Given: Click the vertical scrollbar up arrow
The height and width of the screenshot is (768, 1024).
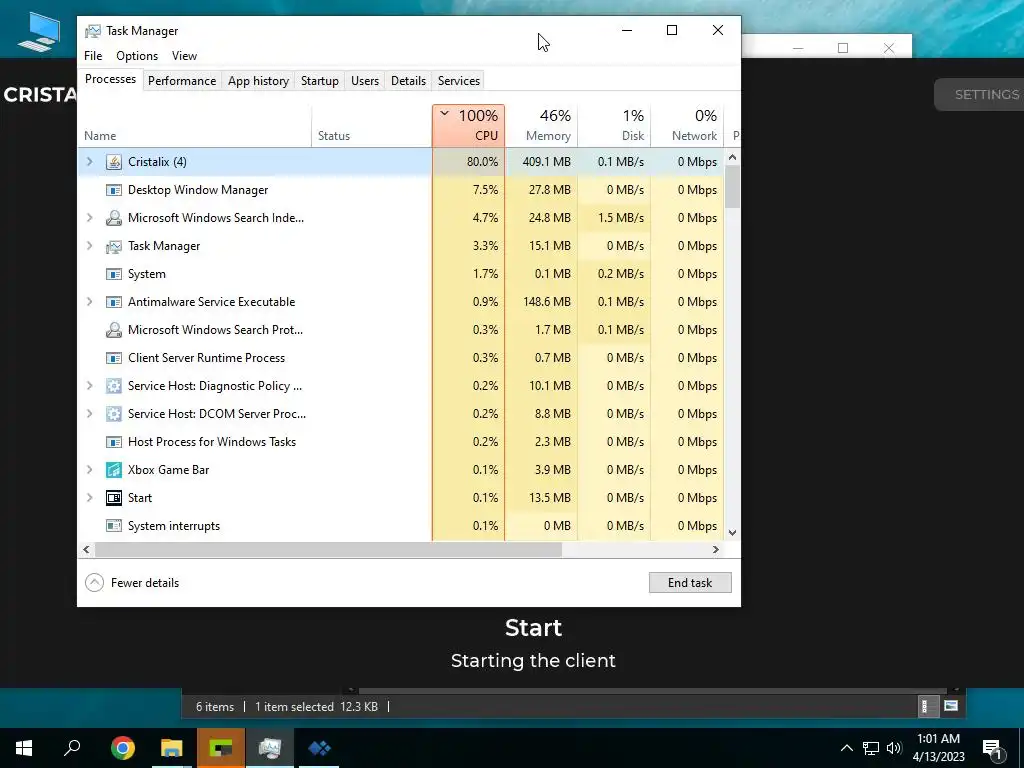Looking at the screenshot, I should (732, 157).
